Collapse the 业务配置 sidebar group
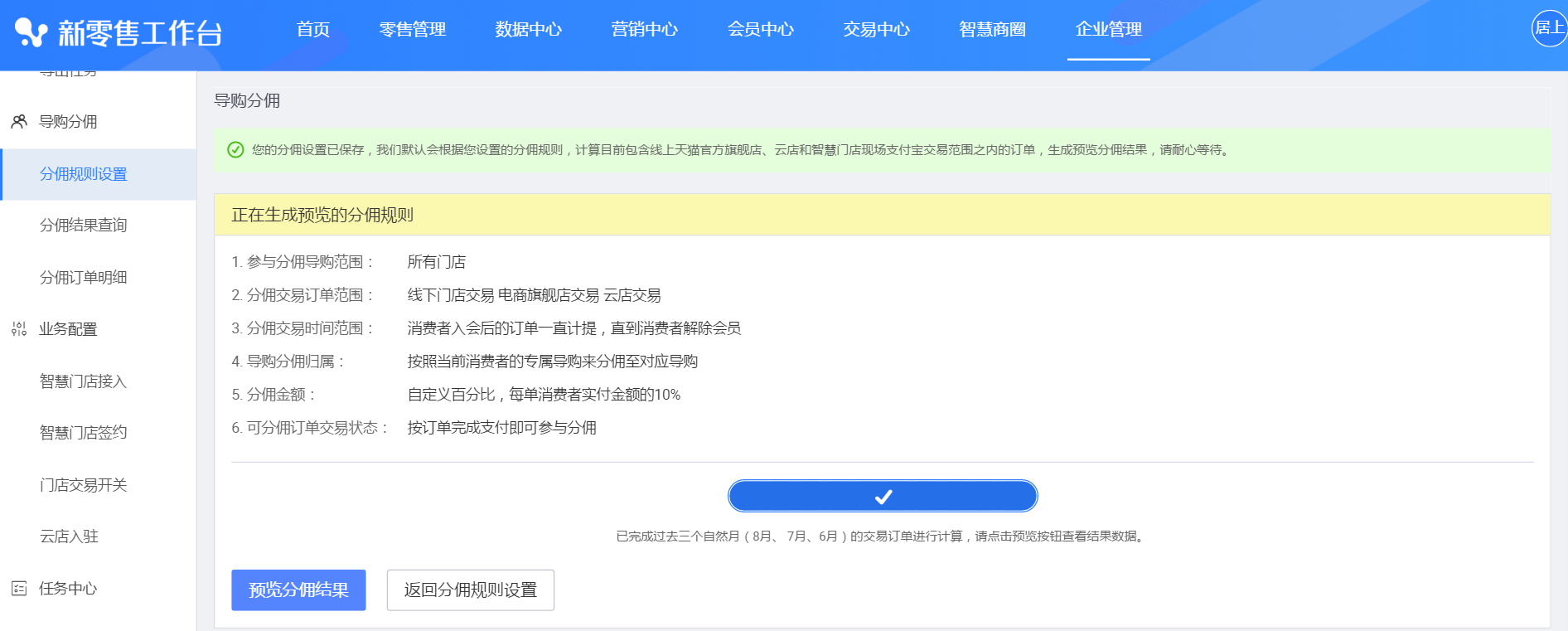The height and width of the screenshot is (631, 1568). [68, 329]
